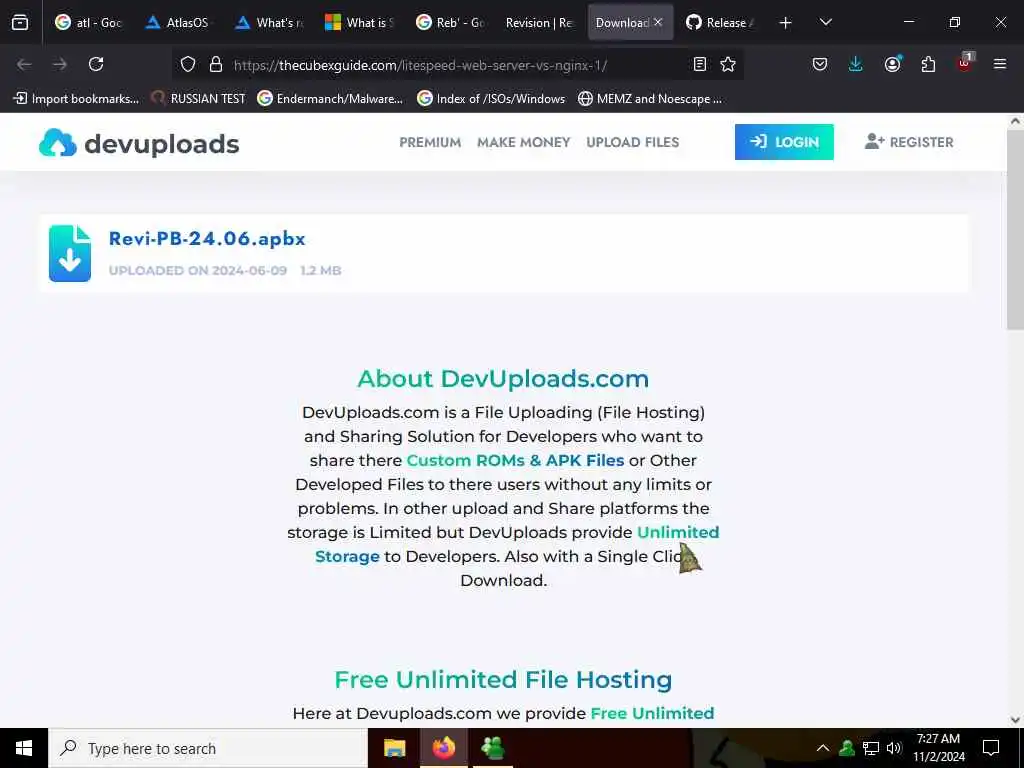The height and width of the screenshot is (768, 1024).
Task: List all tabs dropdown arrow
Action: (825, 22)
